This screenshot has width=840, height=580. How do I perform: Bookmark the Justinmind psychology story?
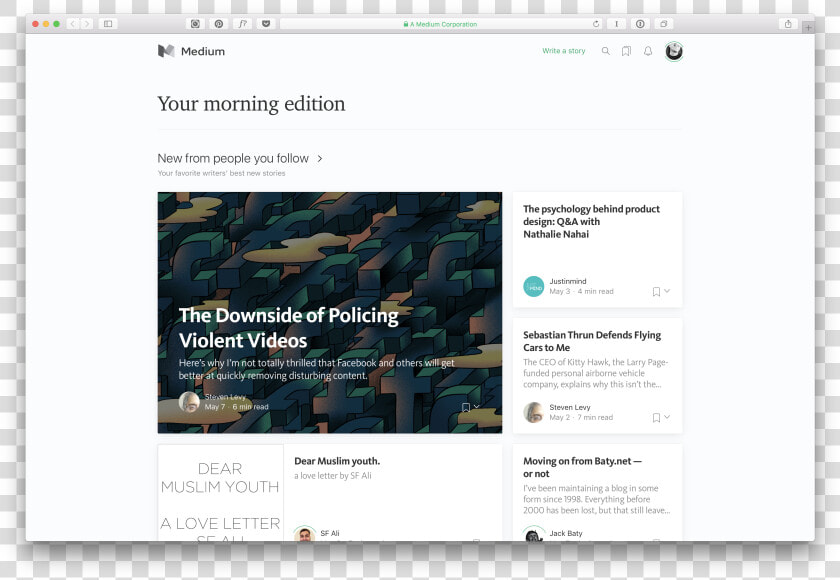(656, 292)
